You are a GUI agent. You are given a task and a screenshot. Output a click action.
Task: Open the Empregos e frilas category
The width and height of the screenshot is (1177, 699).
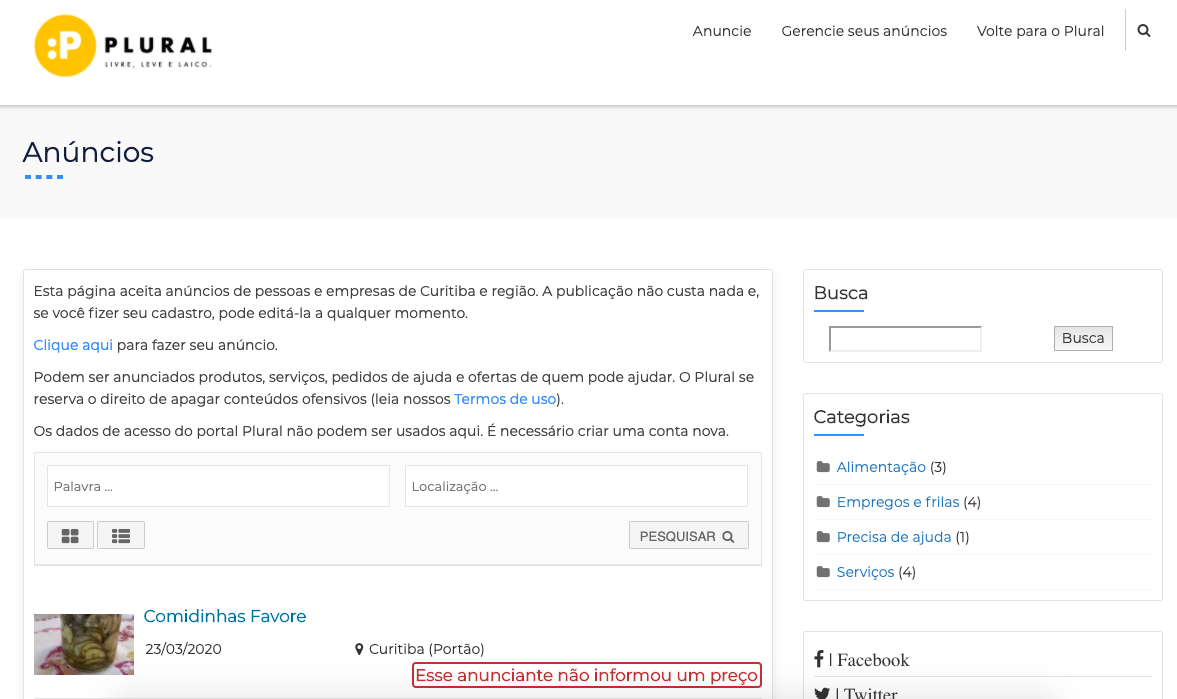click(x=898, y=502)
